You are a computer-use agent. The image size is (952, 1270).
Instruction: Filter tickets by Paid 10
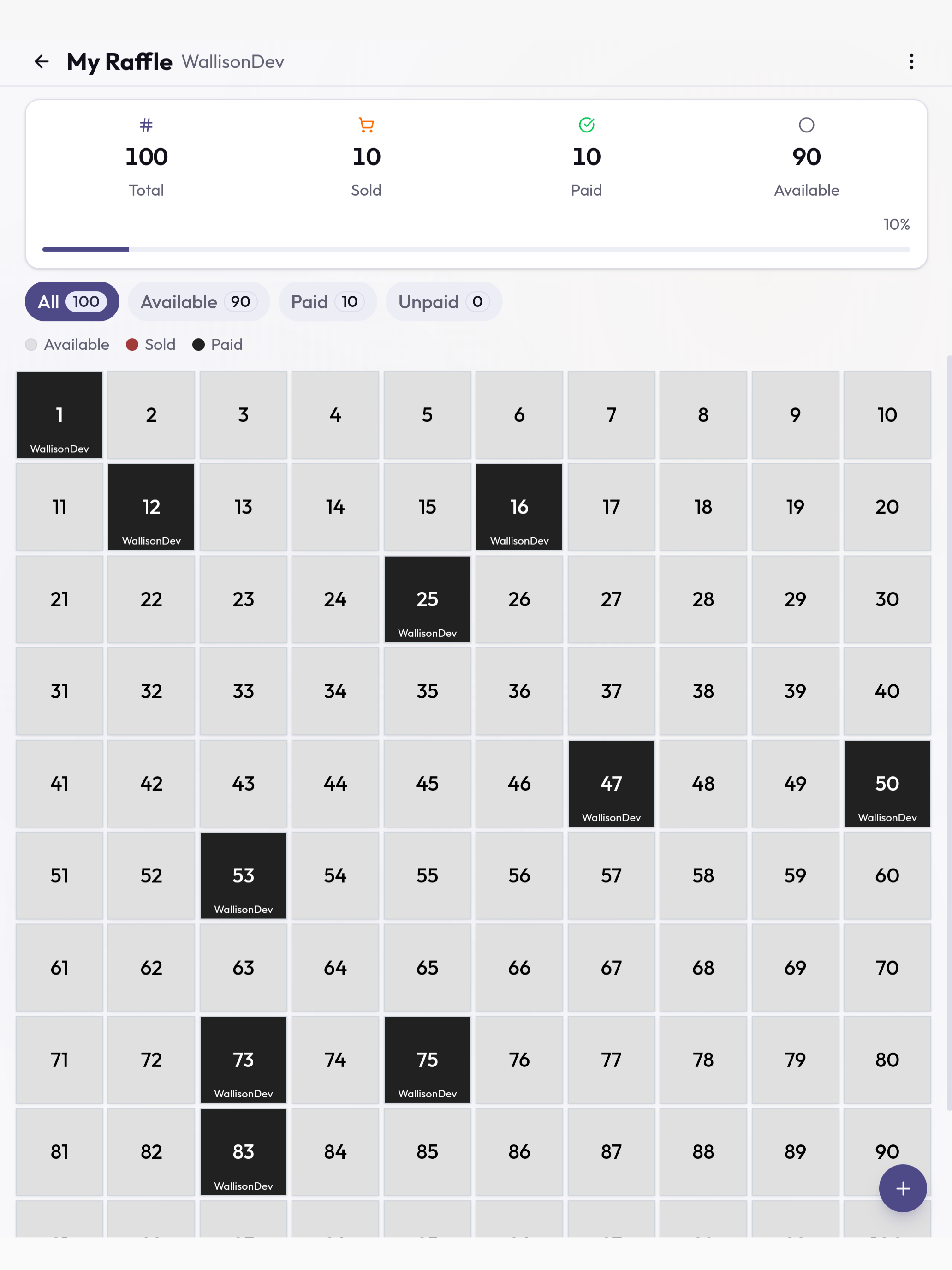tap(327, 301)
